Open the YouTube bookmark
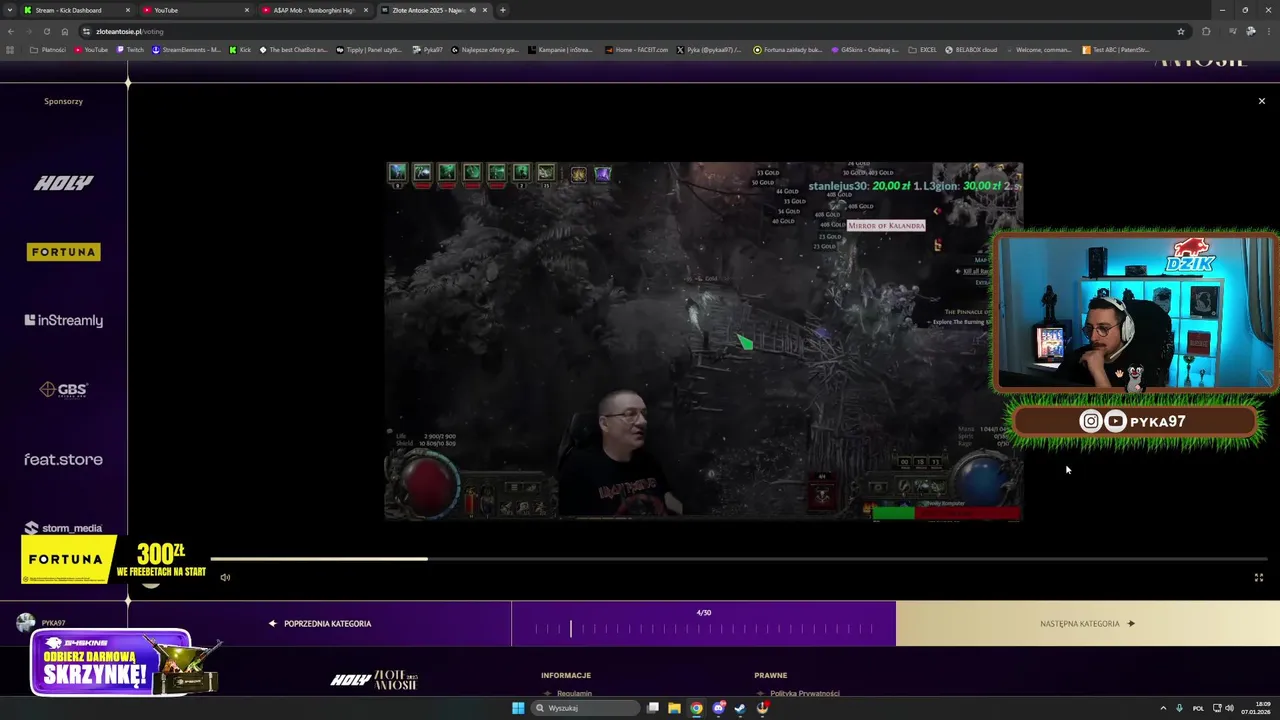This screenshot has height=720, width=1280. [91, 49]
